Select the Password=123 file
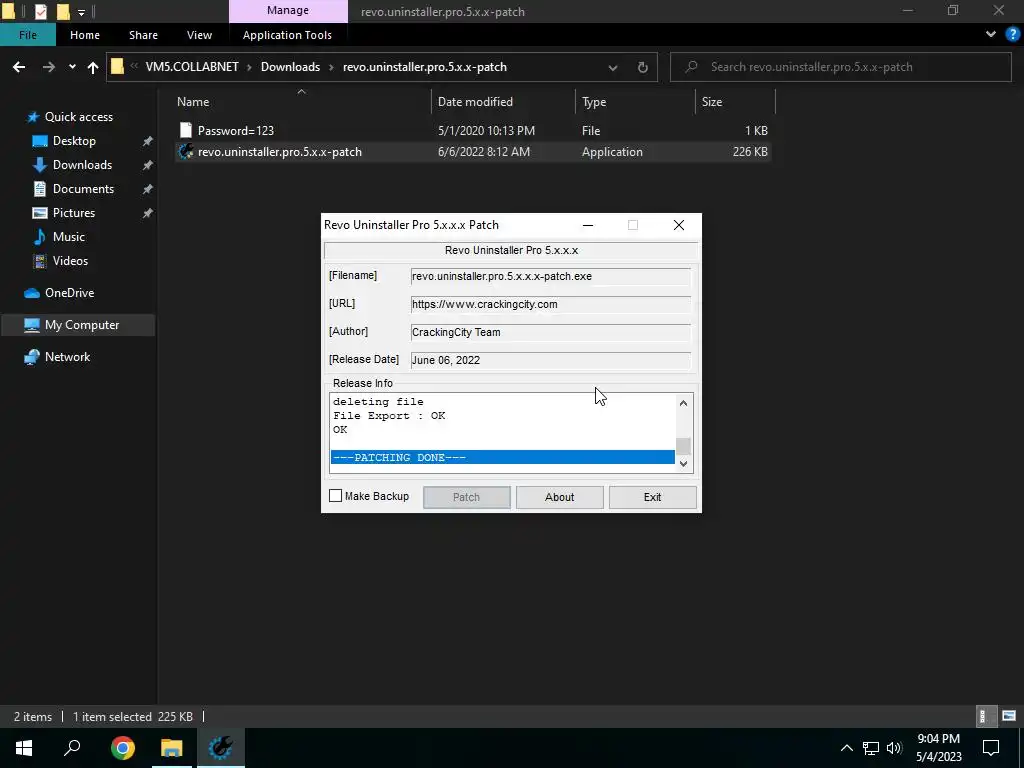The image size is (1024, 768). (x=473, y=131)
